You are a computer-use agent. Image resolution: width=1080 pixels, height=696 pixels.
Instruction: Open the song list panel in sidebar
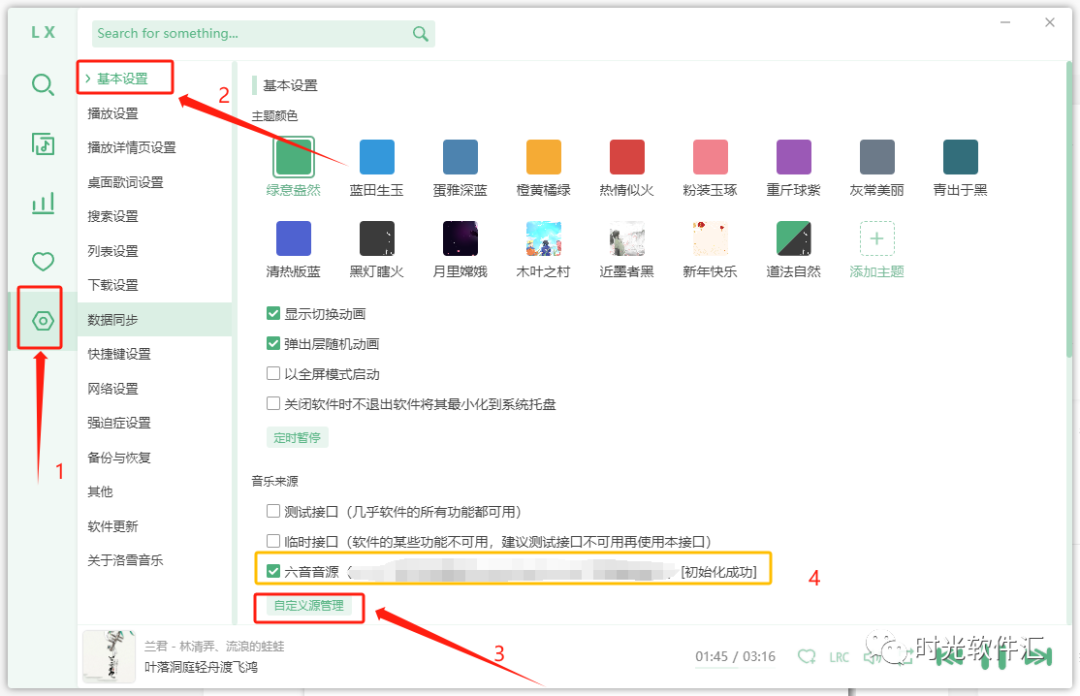coord(42,144)
